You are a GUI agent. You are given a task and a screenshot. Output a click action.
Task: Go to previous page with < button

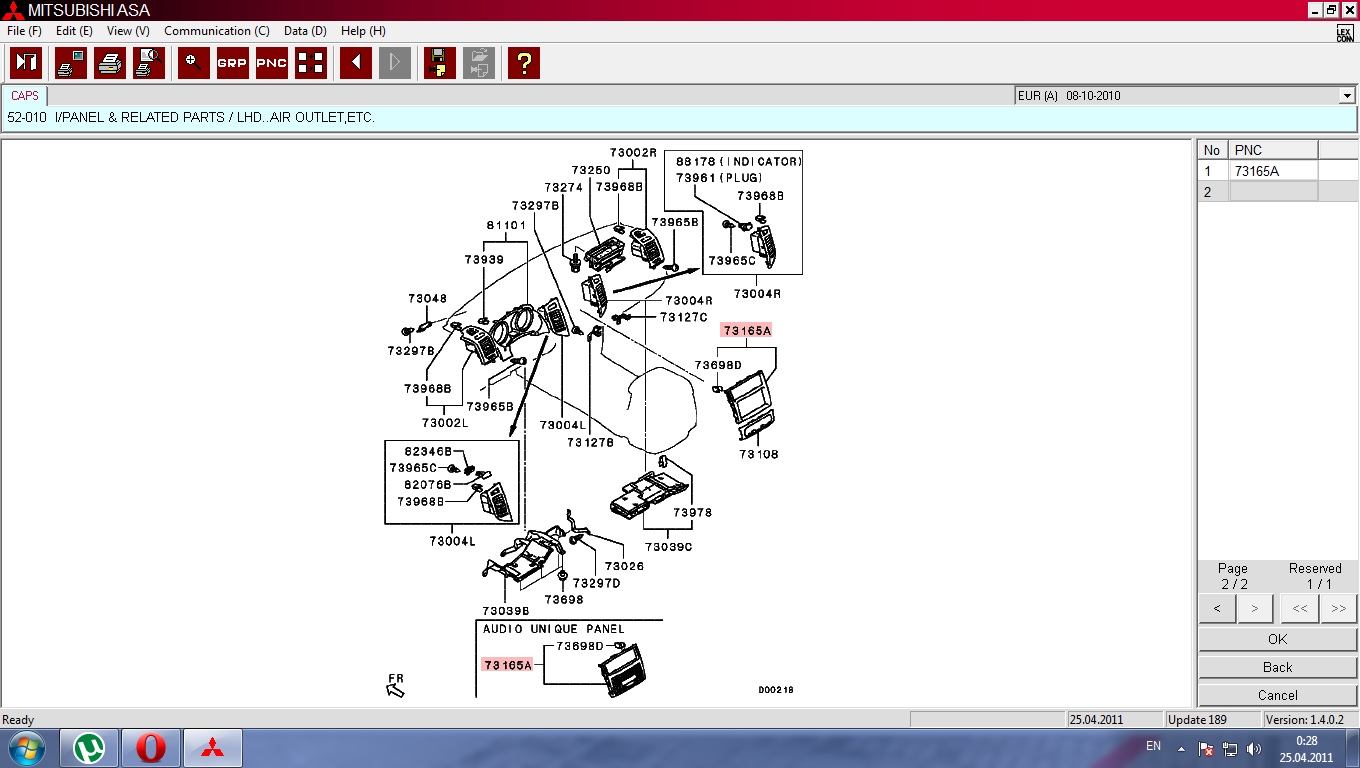pos(1217,608)
